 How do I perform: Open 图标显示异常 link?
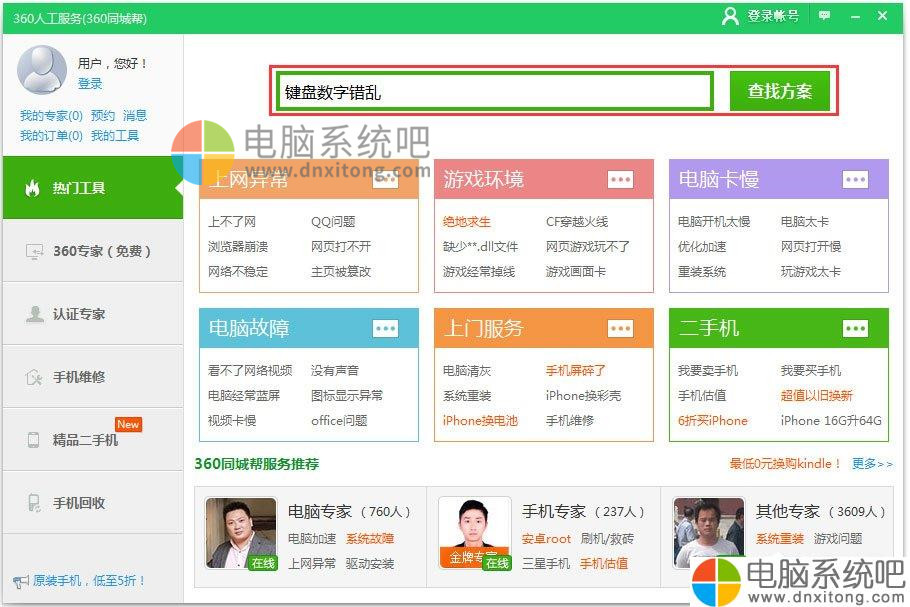347,395
